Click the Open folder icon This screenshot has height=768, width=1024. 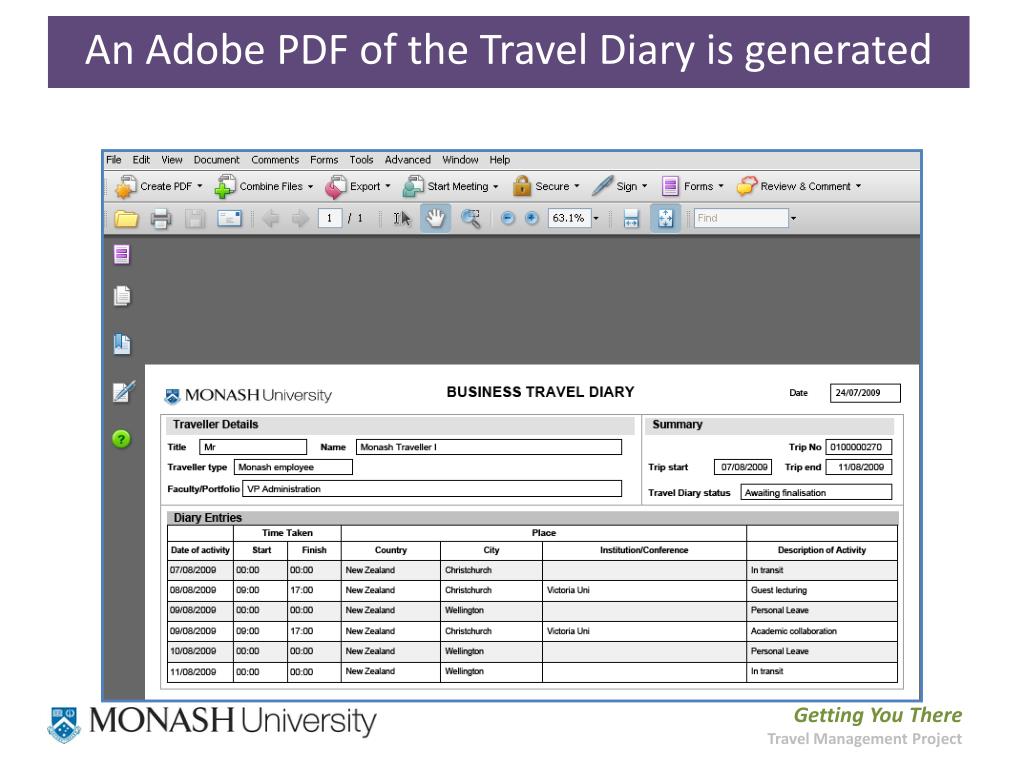pyautogui.click(x=127, y=219)
